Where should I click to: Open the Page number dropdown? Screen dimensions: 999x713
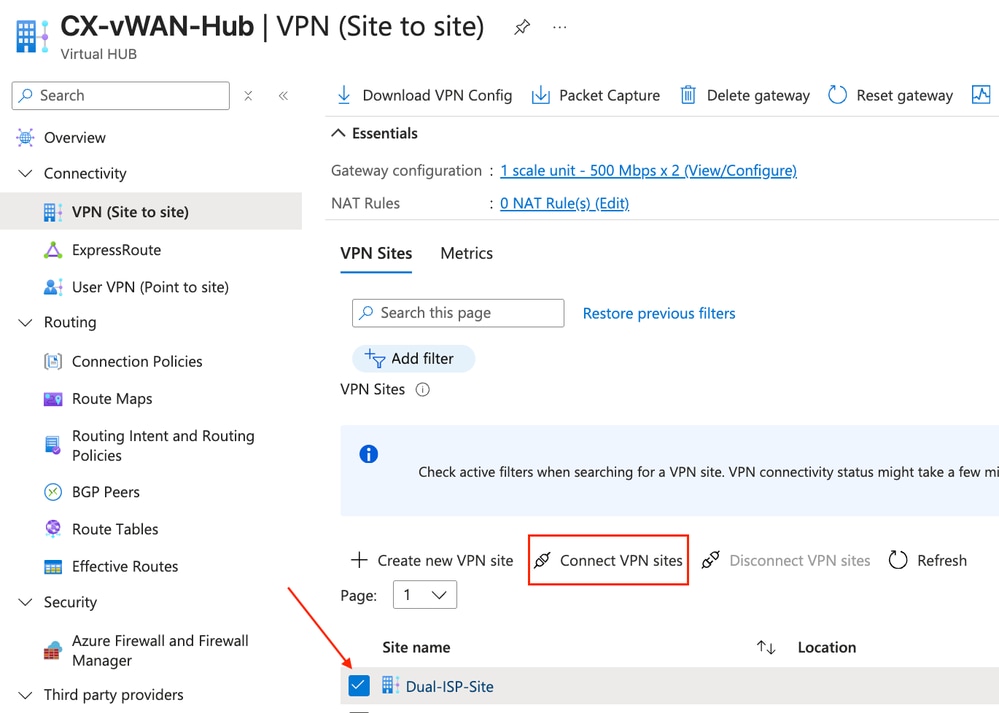click(424, 594)
